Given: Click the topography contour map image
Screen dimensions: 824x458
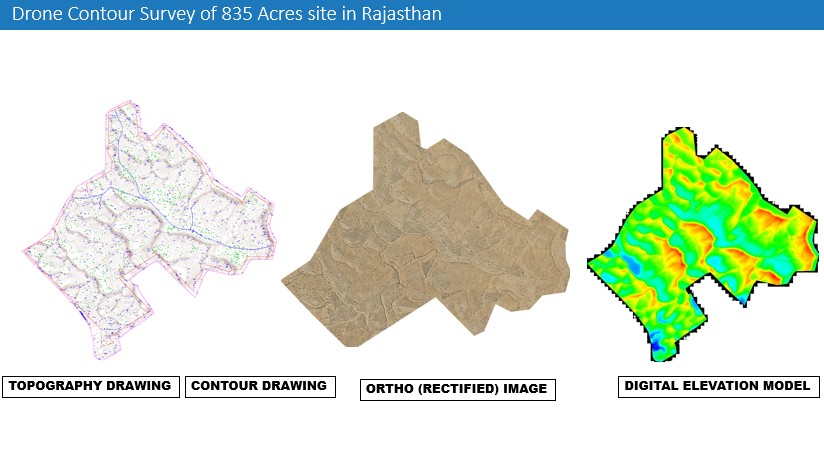Looking at the screenshot, I should click(150, 230).
